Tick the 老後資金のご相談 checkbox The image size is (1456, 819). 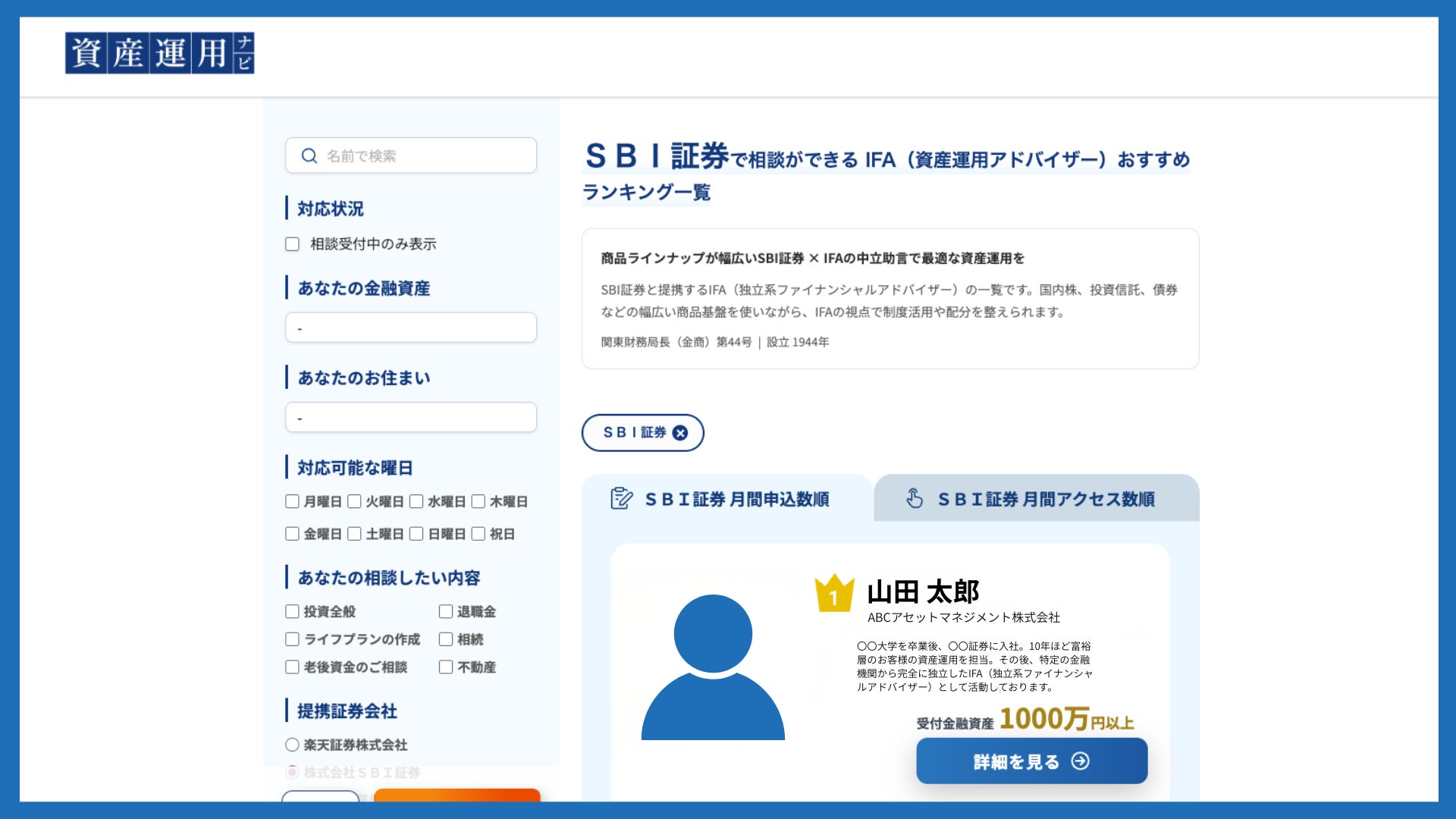pyautogui.click(x=292, y=667)
